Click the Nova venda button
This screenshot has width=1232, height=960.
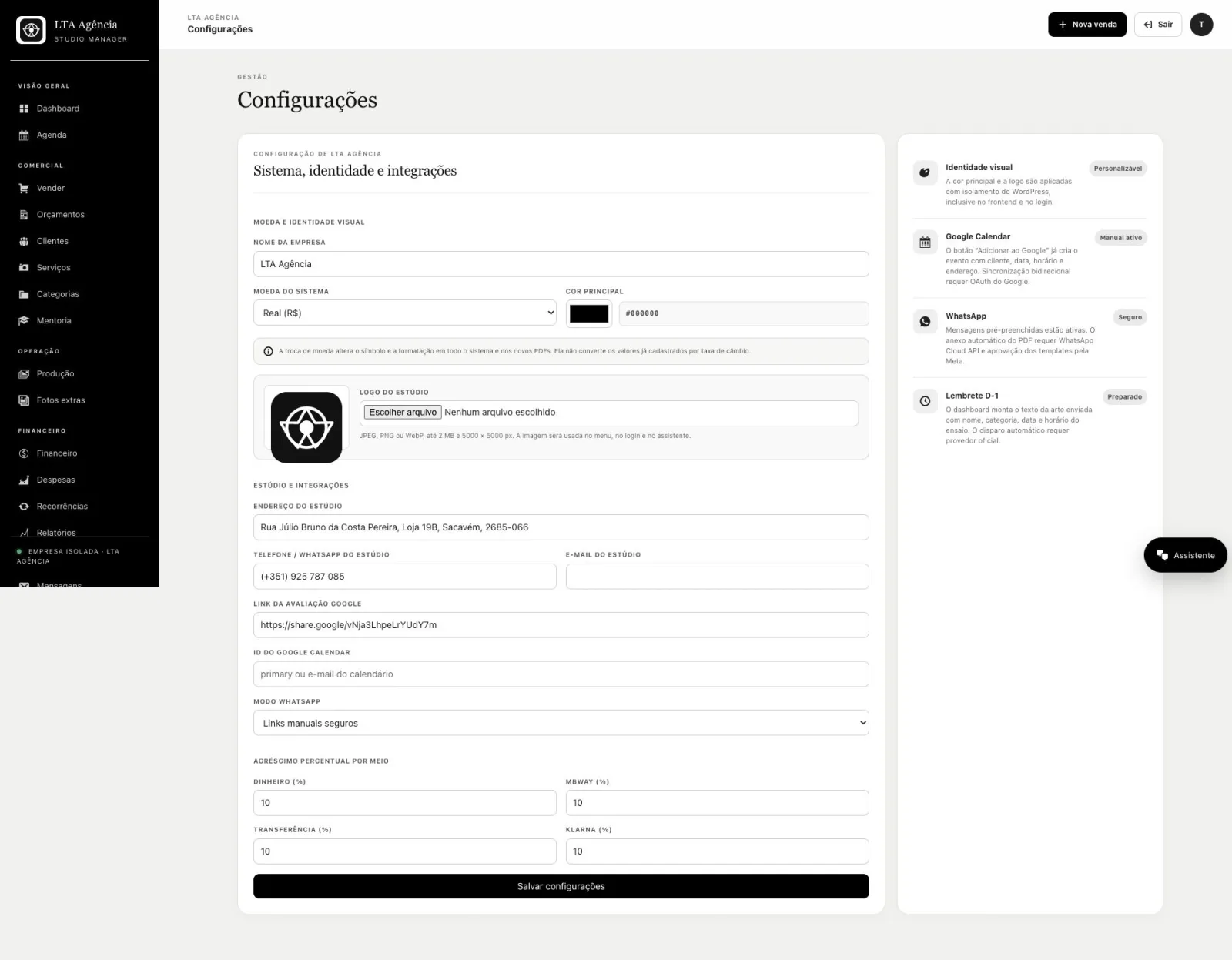point(1087,25)
